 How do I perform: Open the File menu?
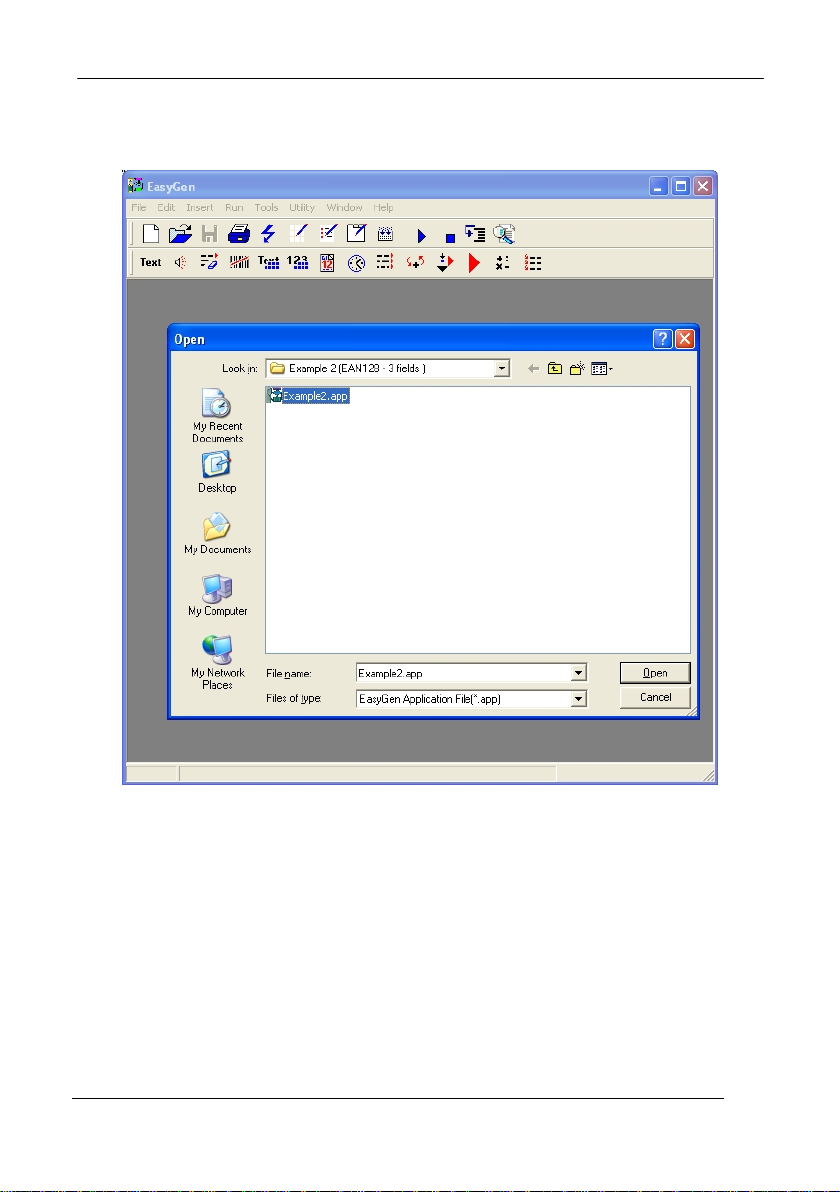pyautogui.click(x=138, y=208)
